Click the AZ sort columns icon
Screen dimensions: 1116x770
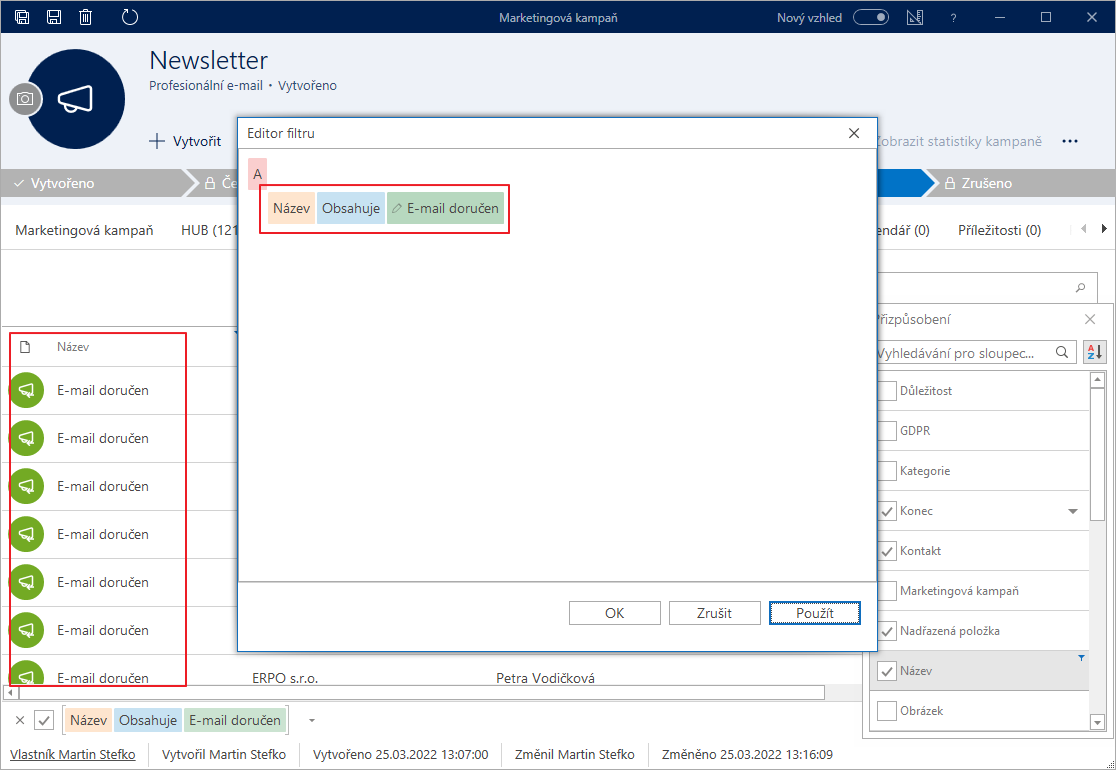point(1095,352)
